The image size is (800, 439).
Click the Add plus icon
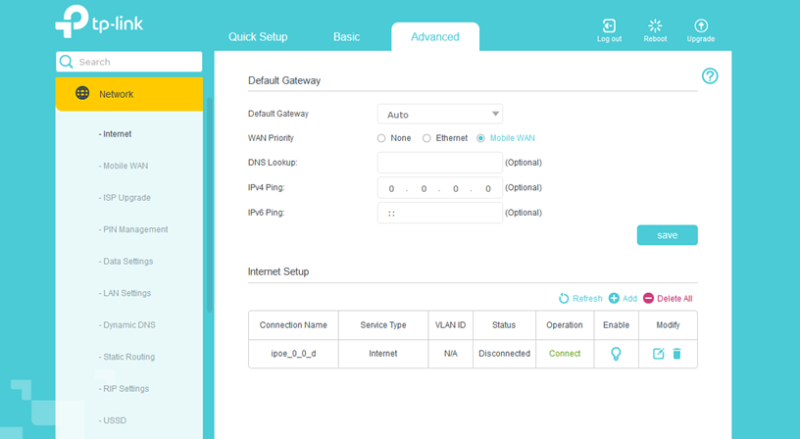click(x=614, y=298)
